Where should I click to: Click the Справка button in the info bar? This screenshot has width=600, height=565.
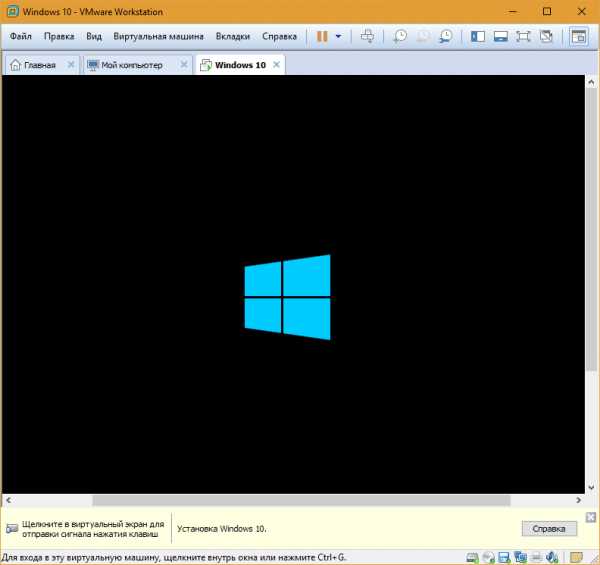pos(549,529)
